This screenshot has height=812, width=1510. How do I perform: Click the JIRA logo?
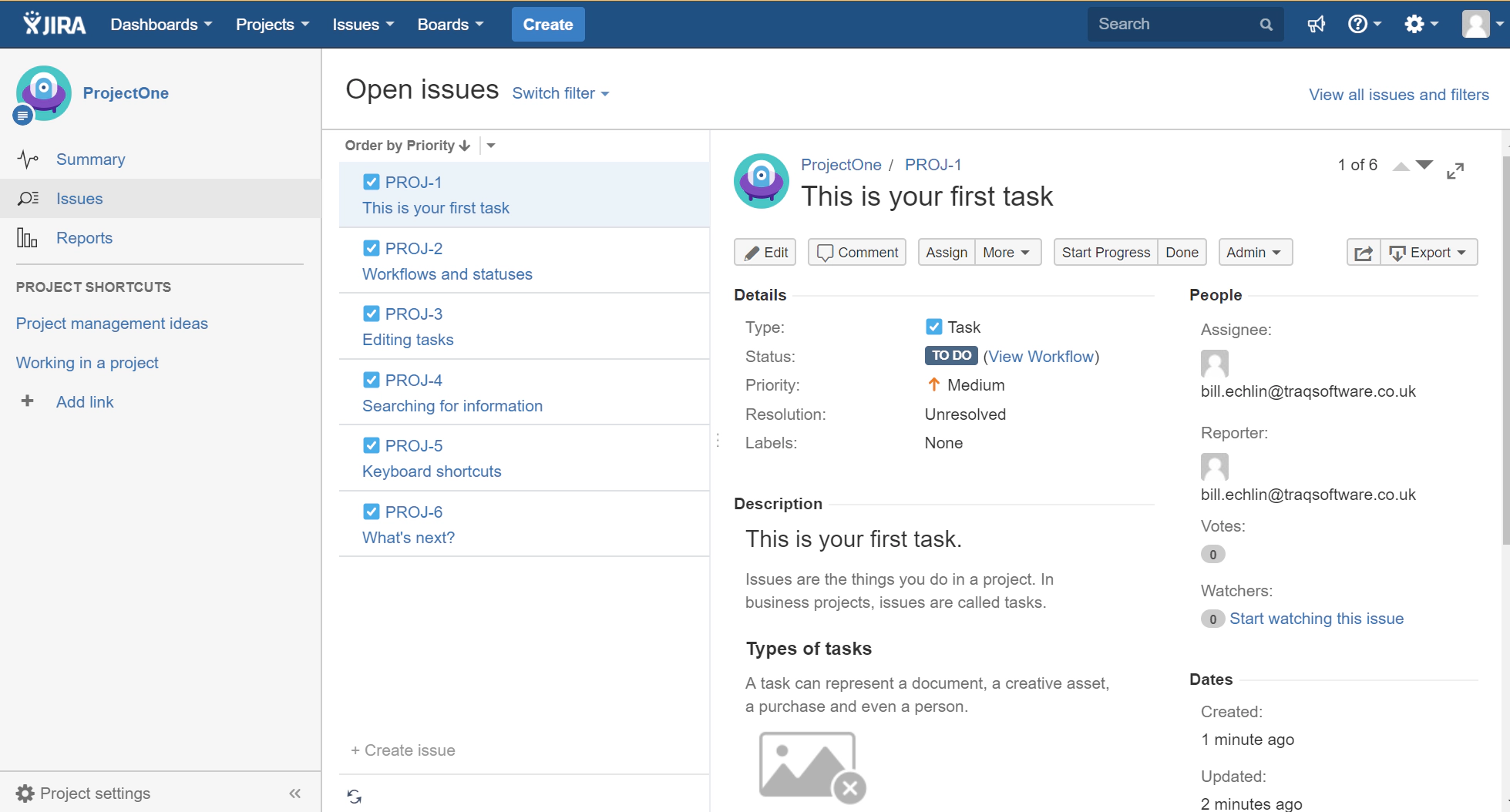(52, 23)
